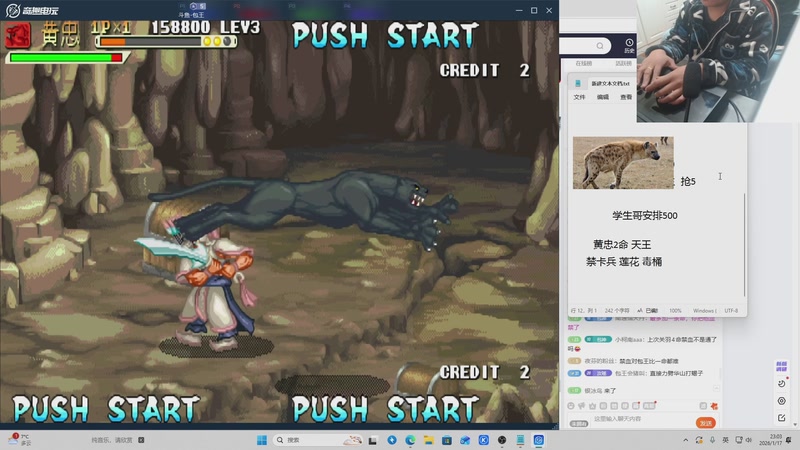This screenshot has height=450, width=800.
Task: Open the 查看 menu in Notepad
Action: pos(626,97)
